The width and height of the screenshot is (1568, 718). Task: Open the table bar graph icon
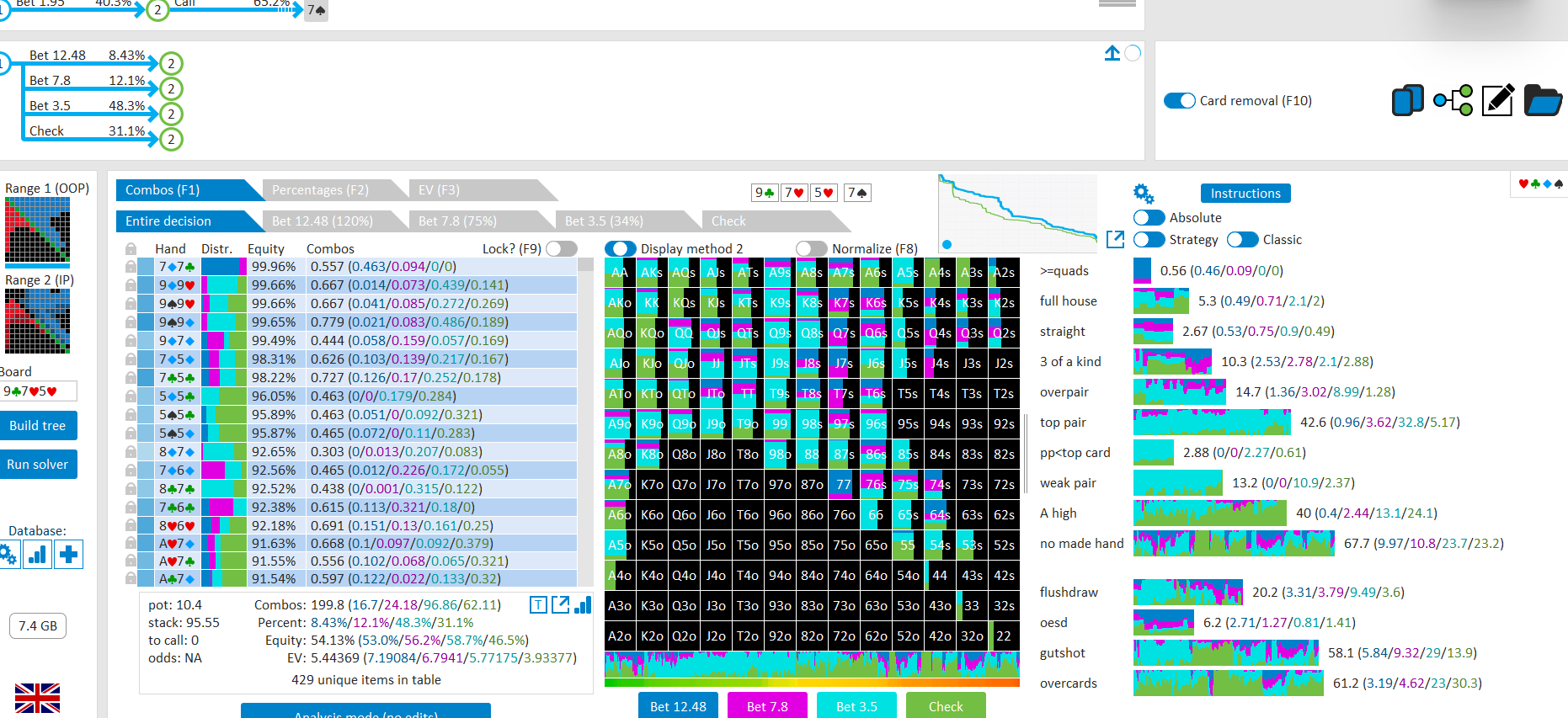coord(583,604)
